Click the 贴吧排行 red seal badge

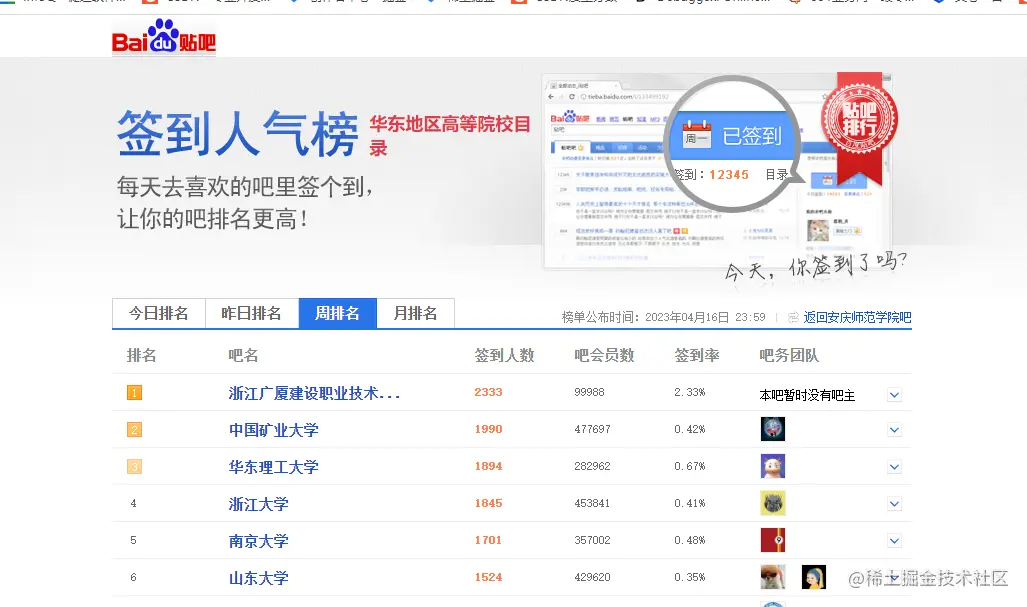coord(859,120)
